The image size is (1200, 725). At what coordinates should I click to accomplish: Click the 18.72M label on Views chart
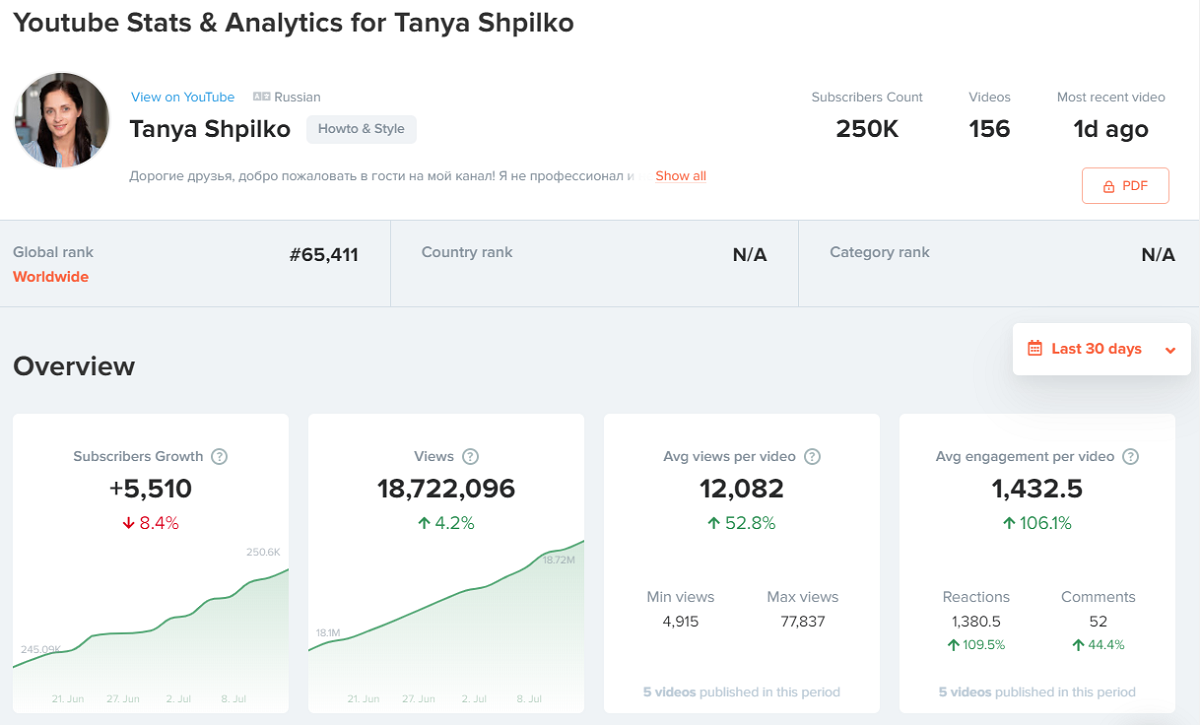click(559, 560)
